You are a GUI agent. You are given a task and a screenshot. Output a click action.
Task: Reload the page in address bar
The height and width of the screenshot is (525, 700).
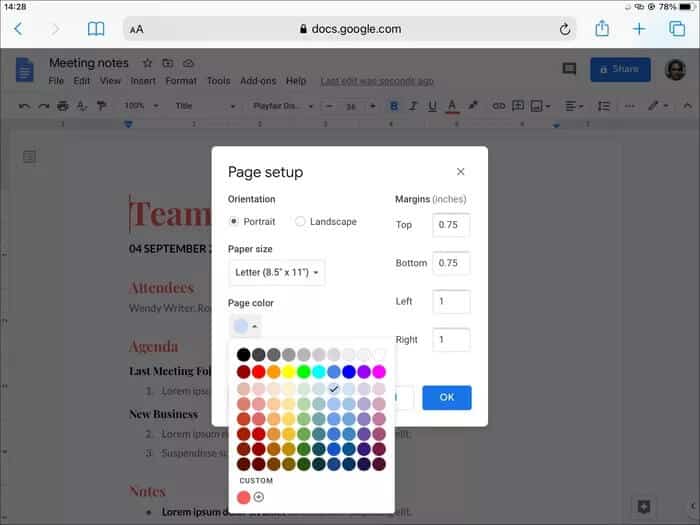(565, 30)
